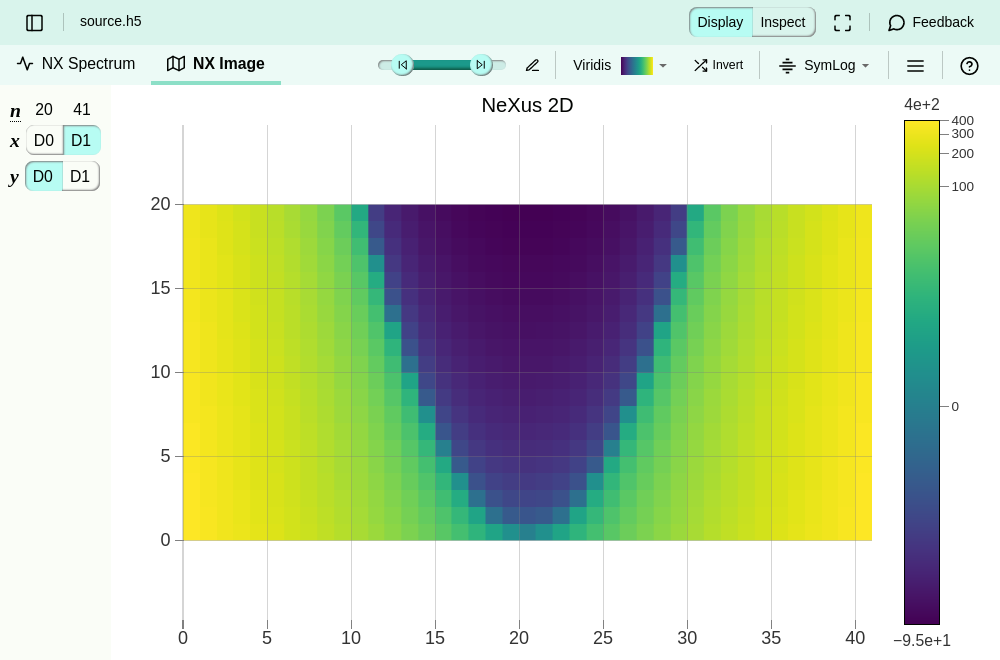Set y axis to D1
The width and height of the screenshot is (1000, 660).
(80, 176)
